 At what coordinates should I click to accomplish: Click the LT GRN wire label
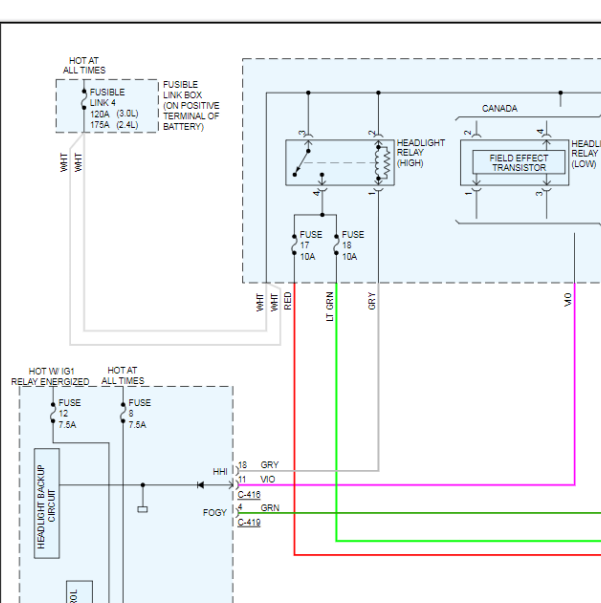coord(330,306)
